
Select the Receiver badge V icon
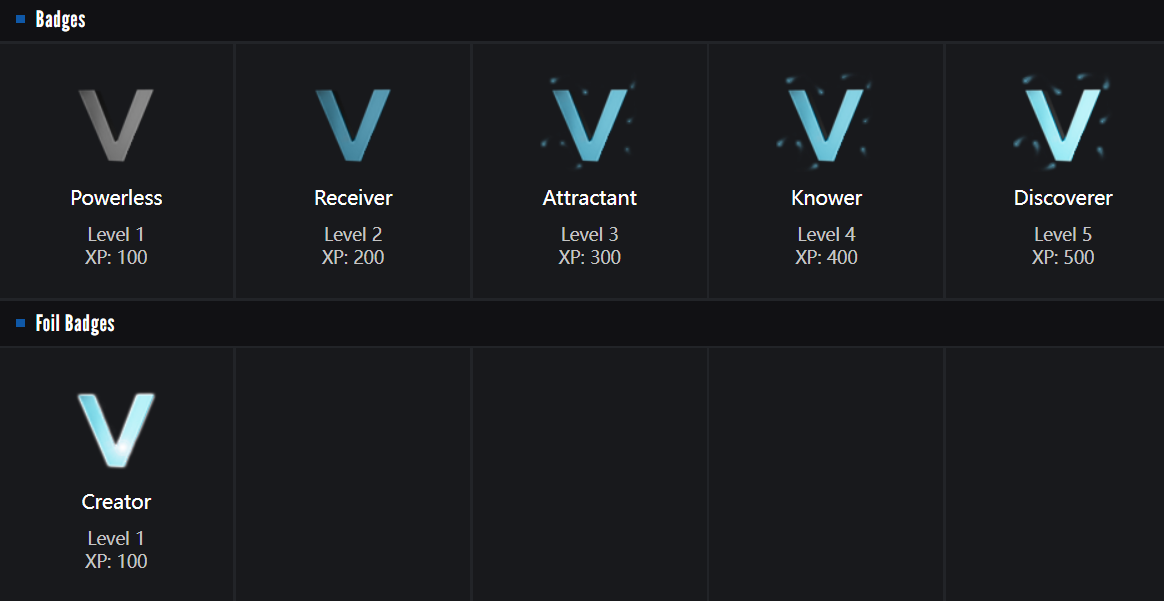[x=353, y=125]
